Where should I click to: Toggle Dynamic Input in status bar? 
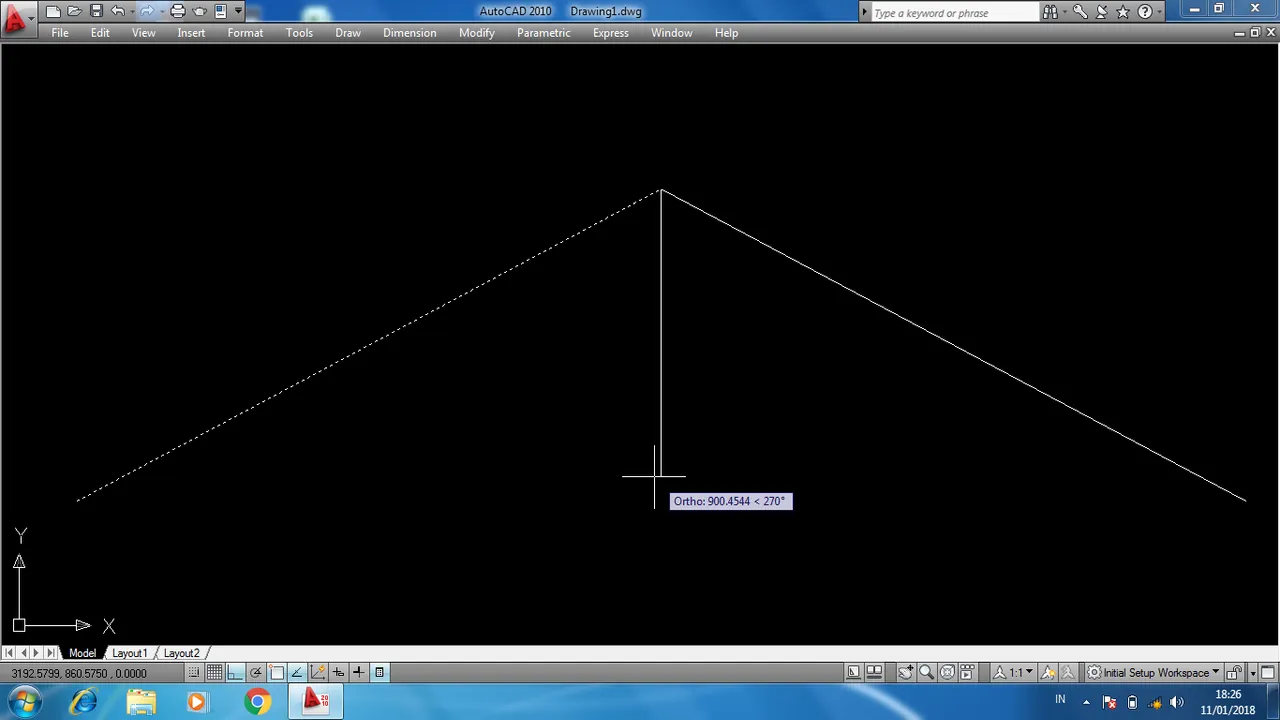point(338,673)
